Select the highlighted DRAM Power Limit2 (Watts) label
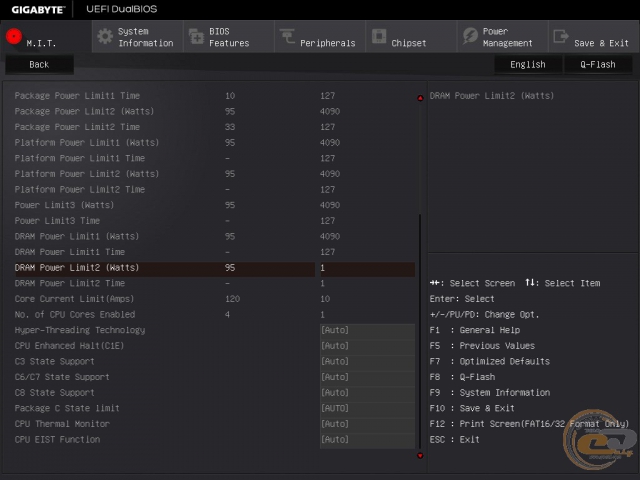The image size is (640, 480). pos(77,268)
